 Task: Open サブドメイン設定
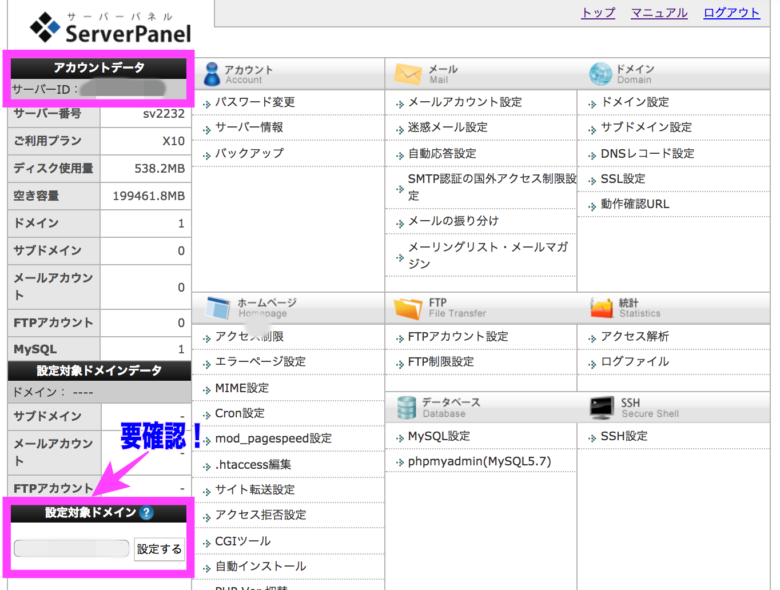click(x=646, y=127)
